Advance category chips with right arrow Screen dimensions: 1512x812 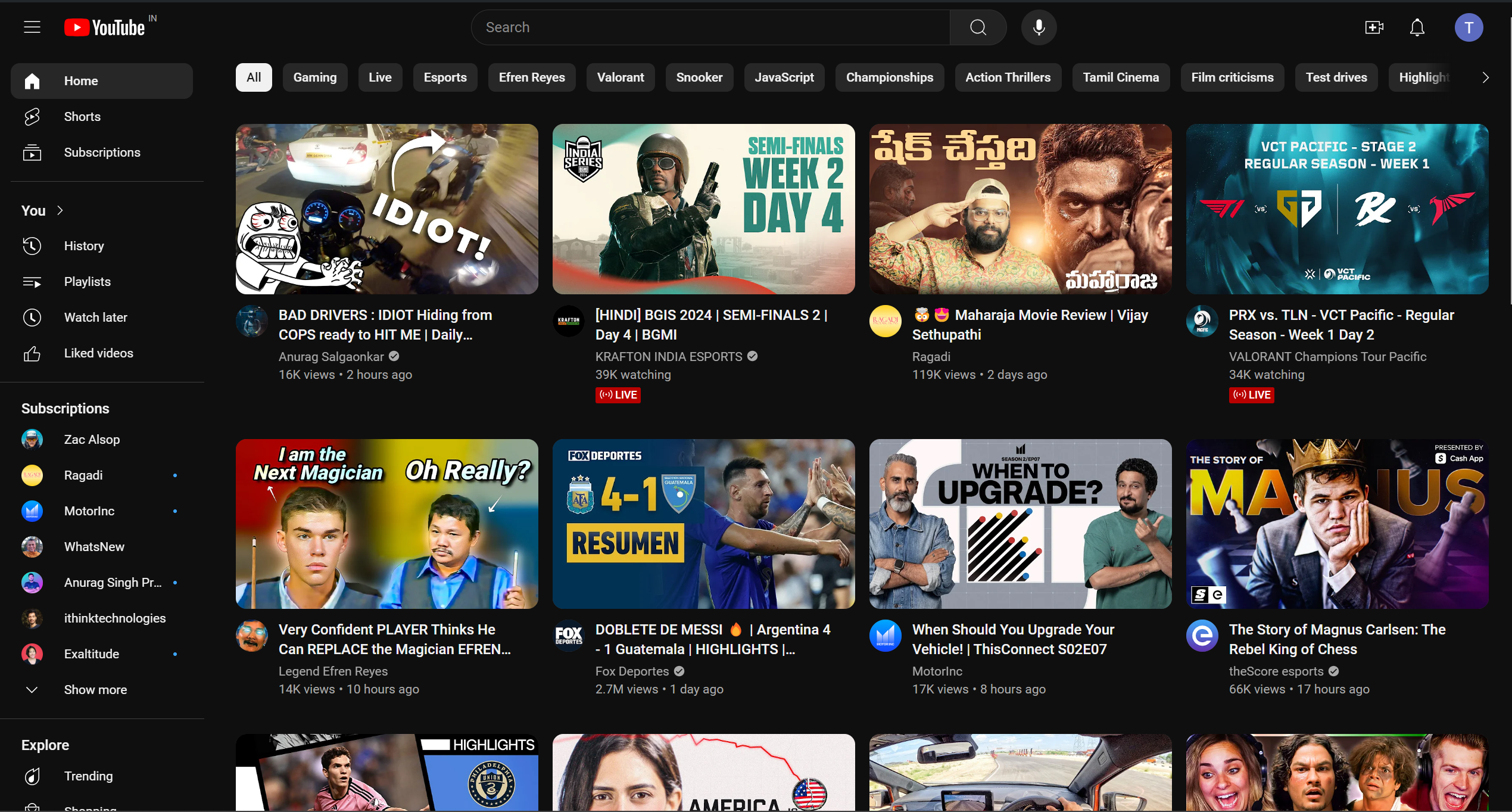click(x=1485, y=77)
